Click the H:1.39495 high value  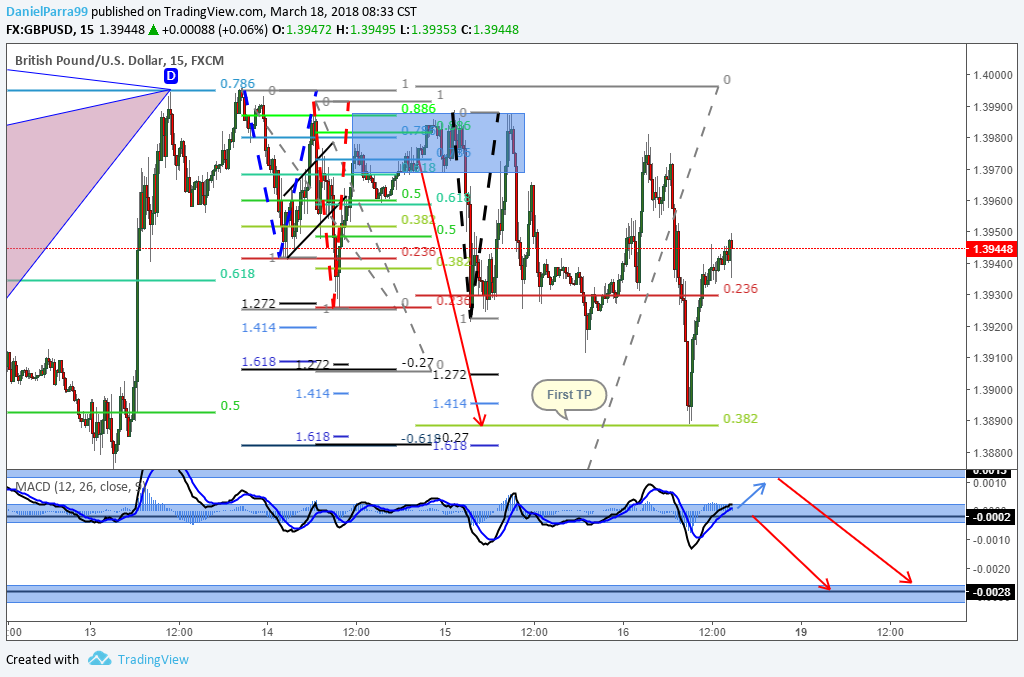[366, 29]
